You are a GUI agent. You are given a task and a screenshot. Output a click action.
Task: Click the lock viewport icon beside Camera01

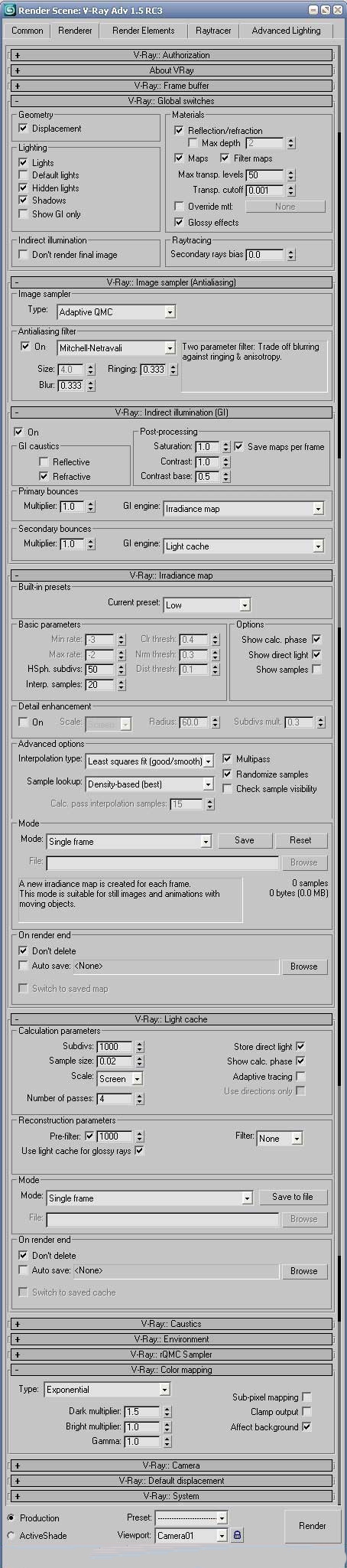(x=237, y=1535)
